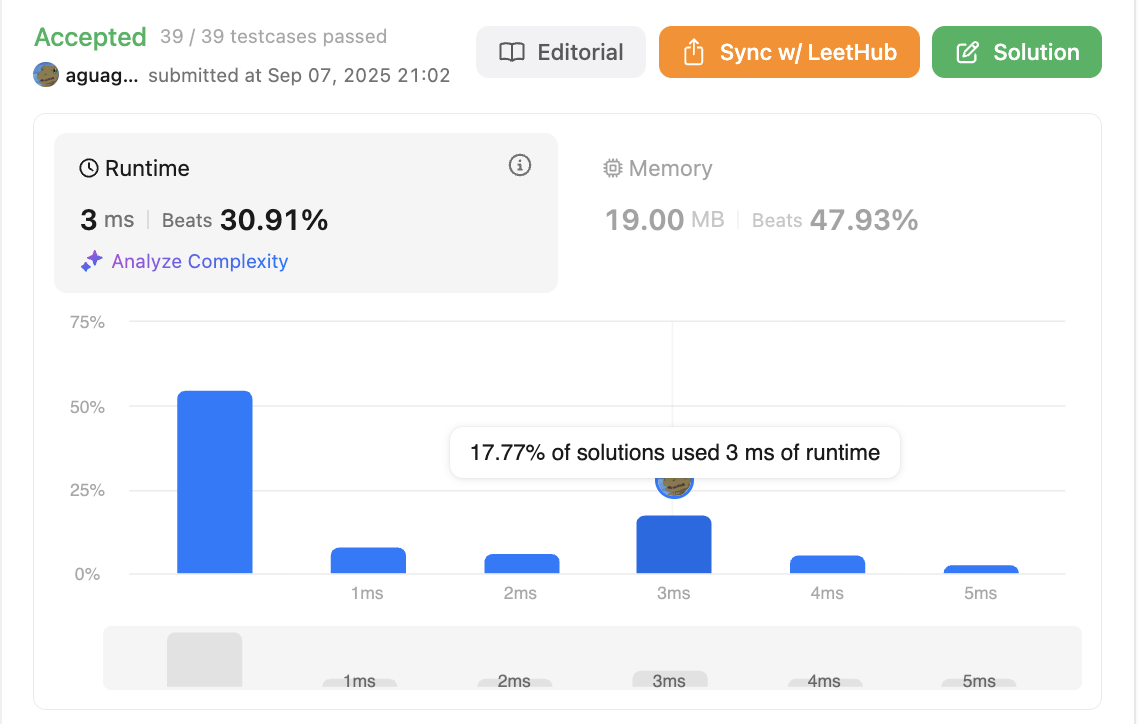Open the Editorial button

560,52
